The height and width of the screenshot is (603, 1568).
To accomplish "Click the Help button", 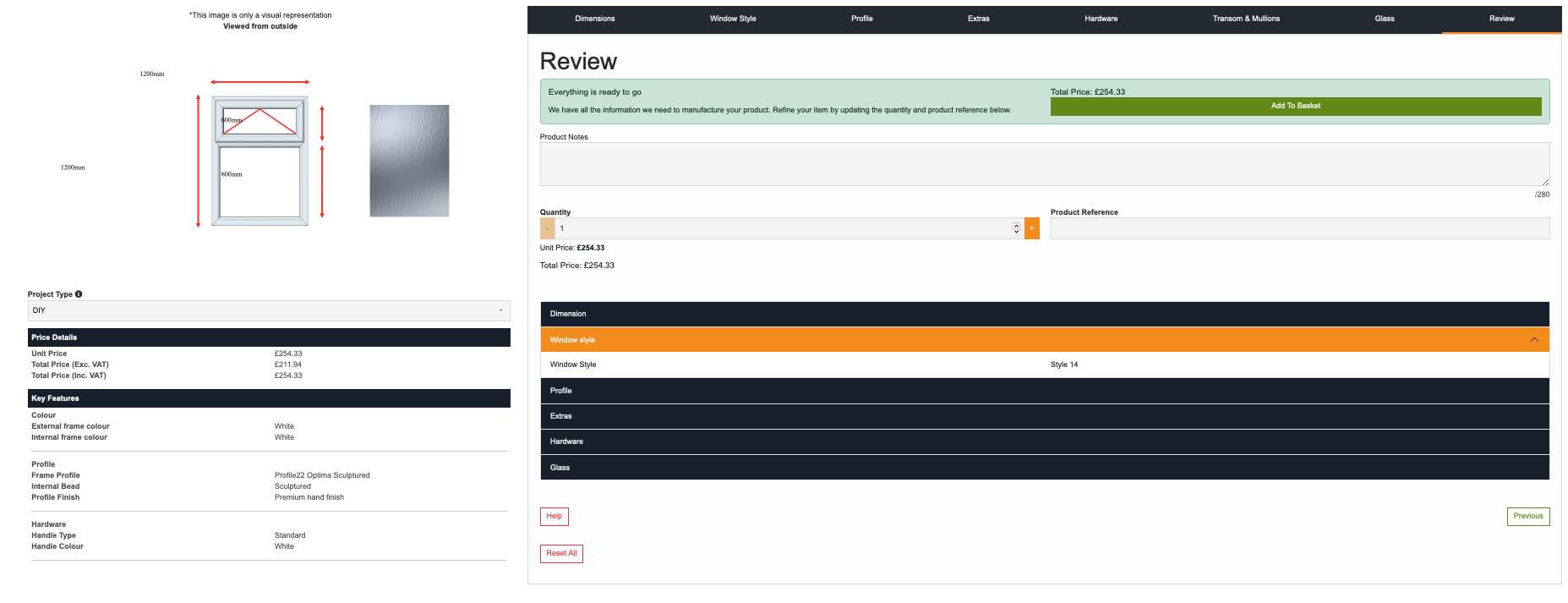I will [554, 516].
